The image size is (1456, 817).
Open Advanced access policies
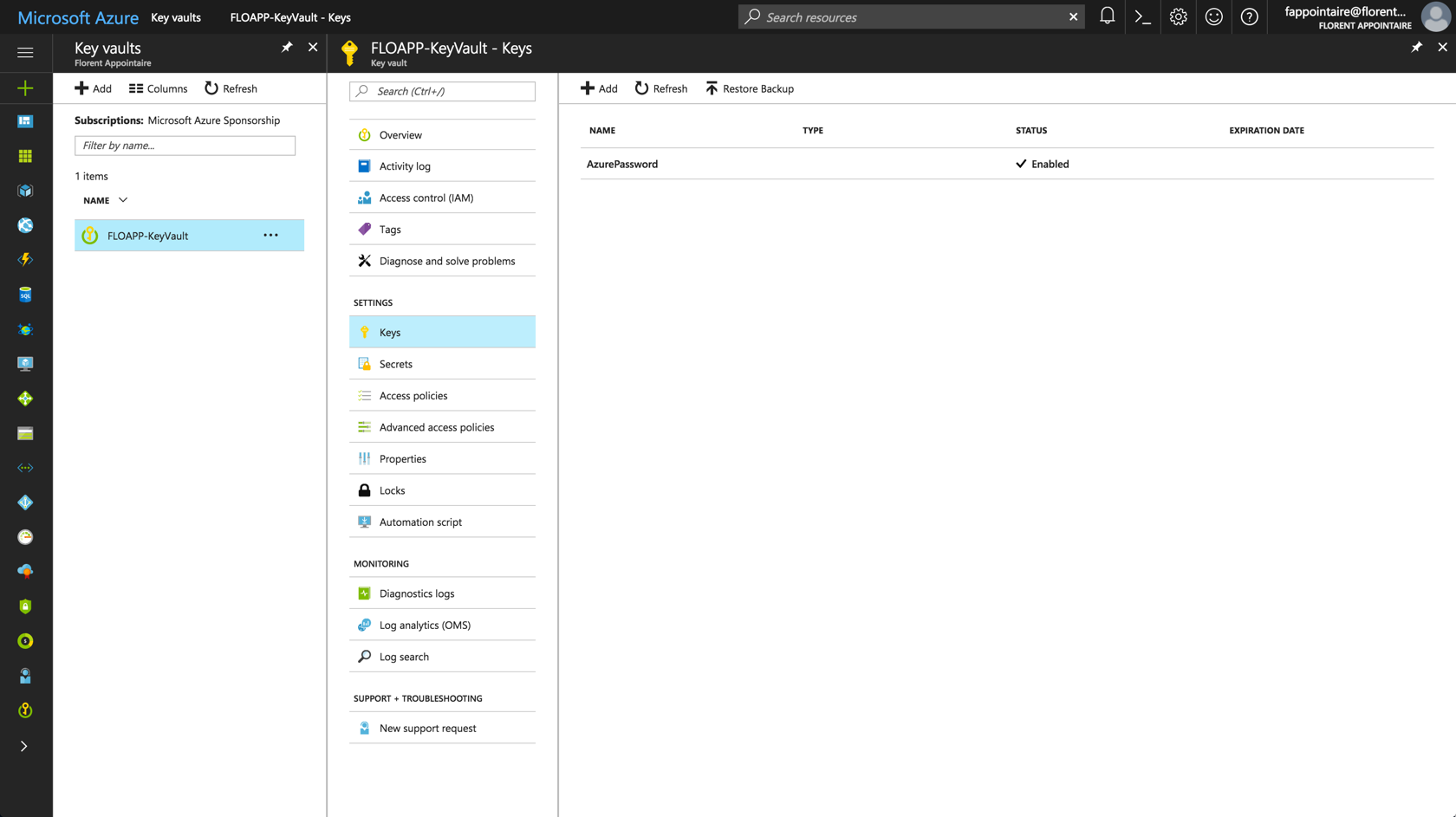point(442,427)
